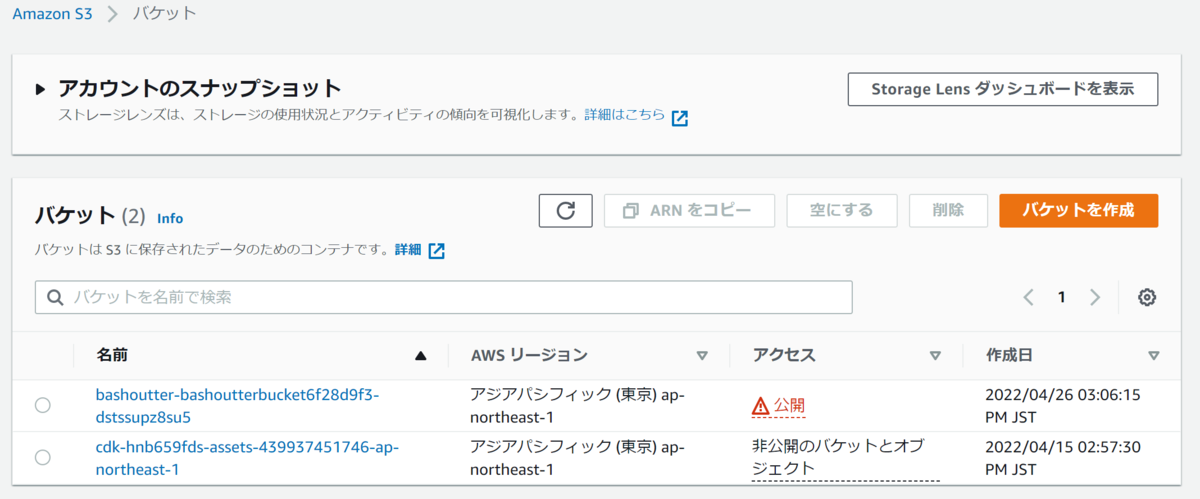Select page number 1 in pagination

pos(1062,297)
